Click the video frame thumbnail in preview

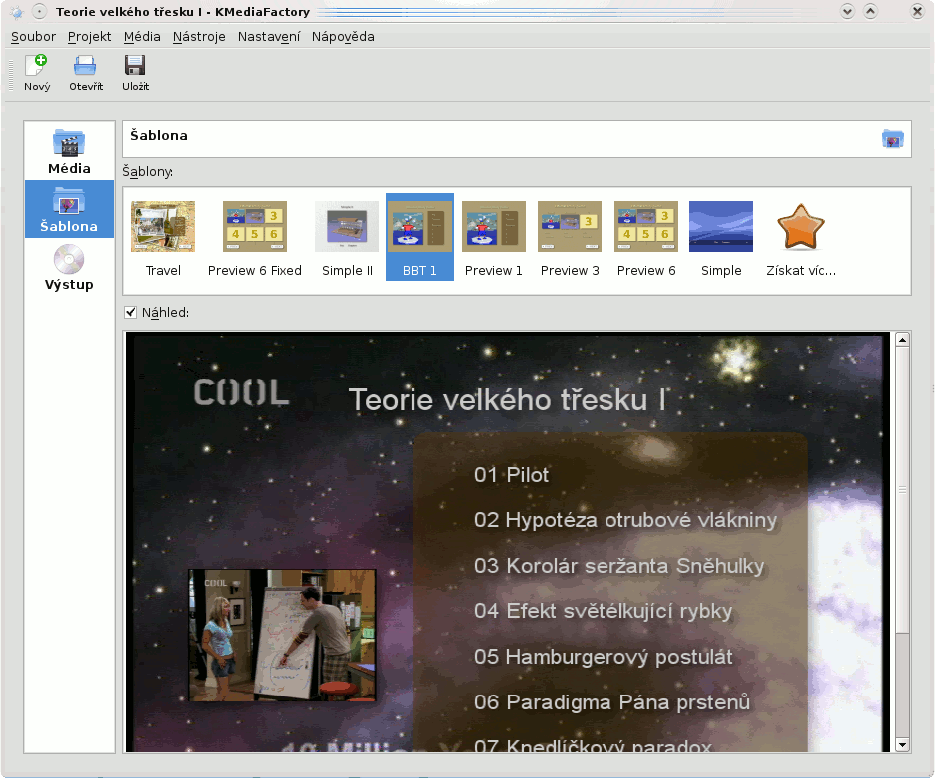click(283, 635)
